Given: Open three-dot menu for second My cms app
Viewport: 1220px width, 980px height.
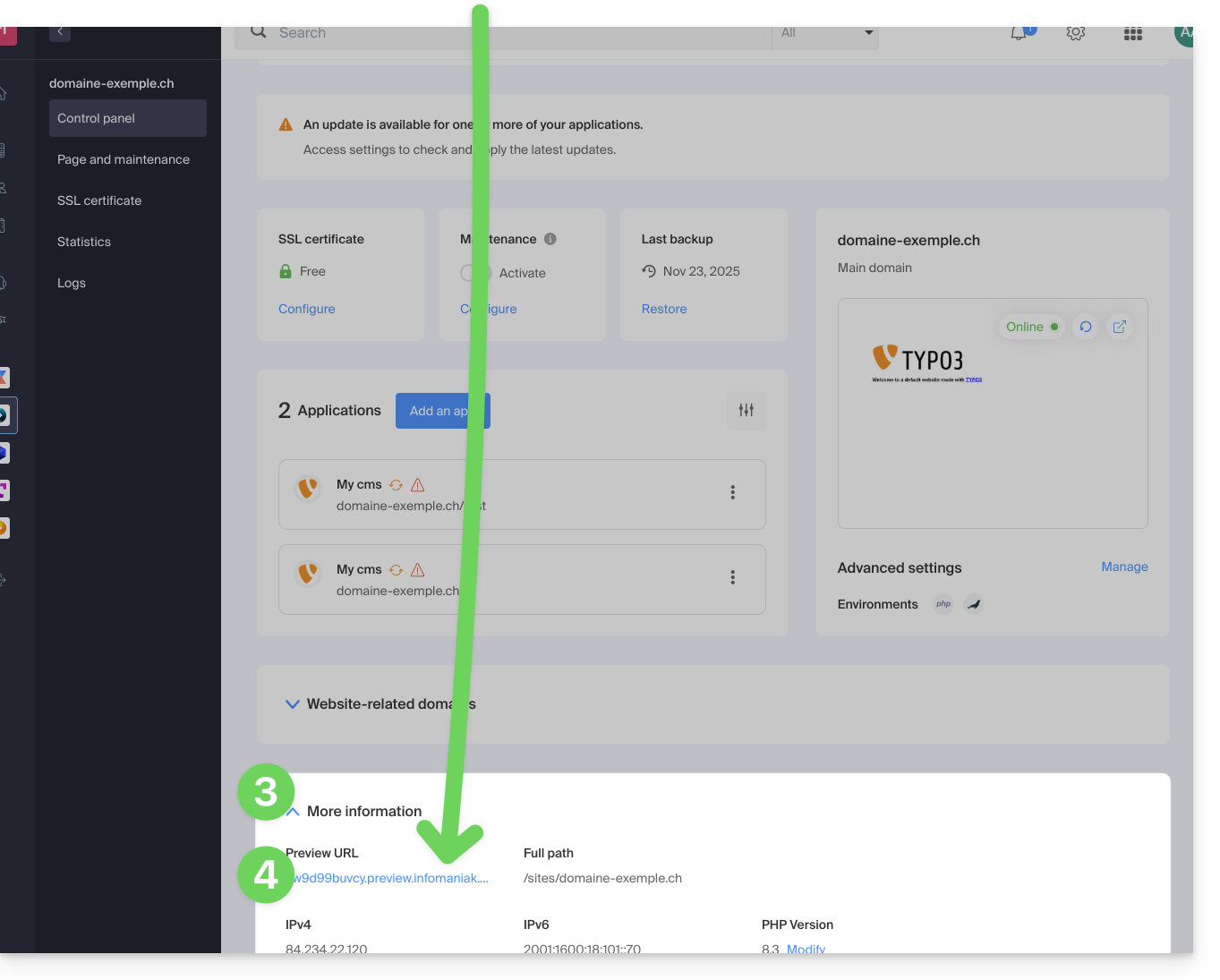Looking at the screenshot, I should [733, 577].
